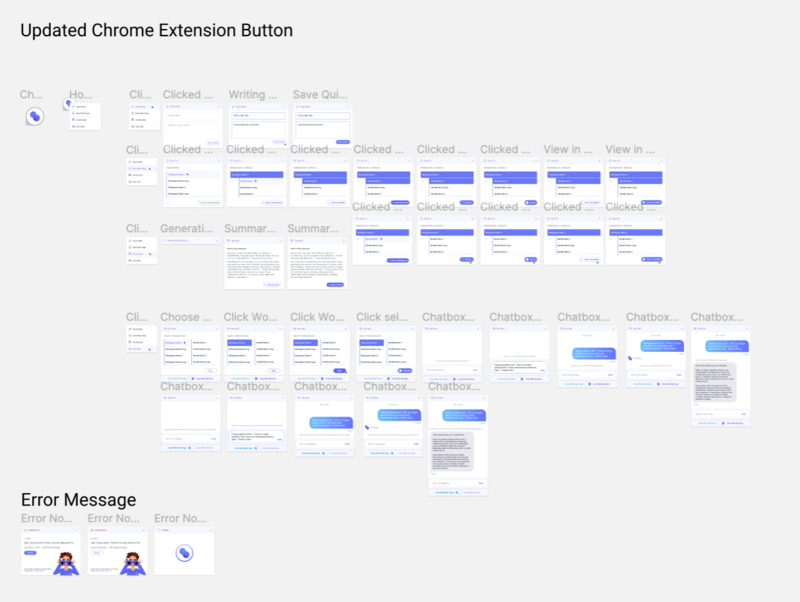This screenshot has width=800, height=602.
Task: Select the "Save Qui..." frame label
Action: click(x=320, y=95)
